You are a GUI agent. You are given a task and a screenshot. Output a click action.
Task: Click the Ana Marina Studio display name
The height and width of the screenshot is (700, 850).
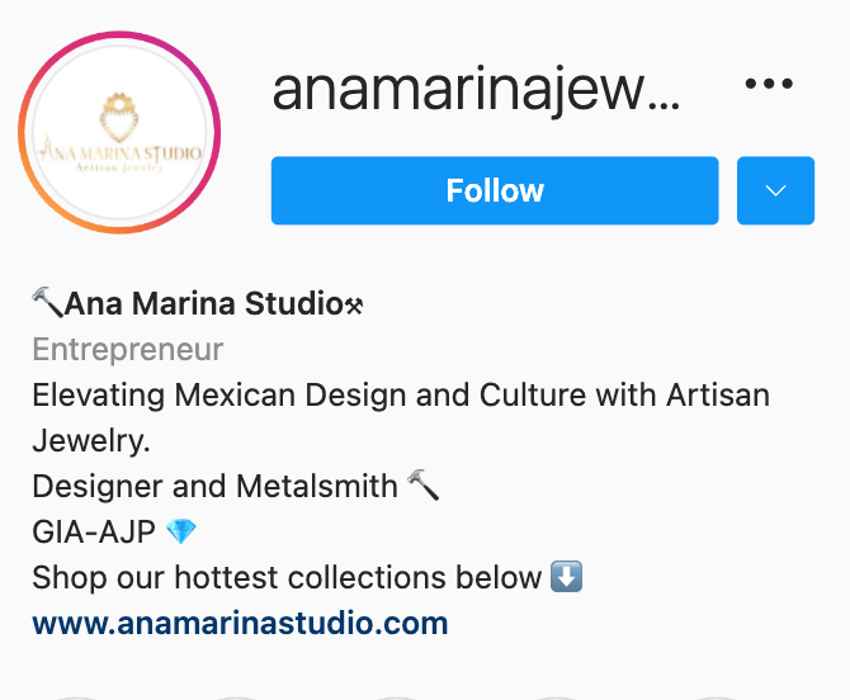click(x=204, y=303)
